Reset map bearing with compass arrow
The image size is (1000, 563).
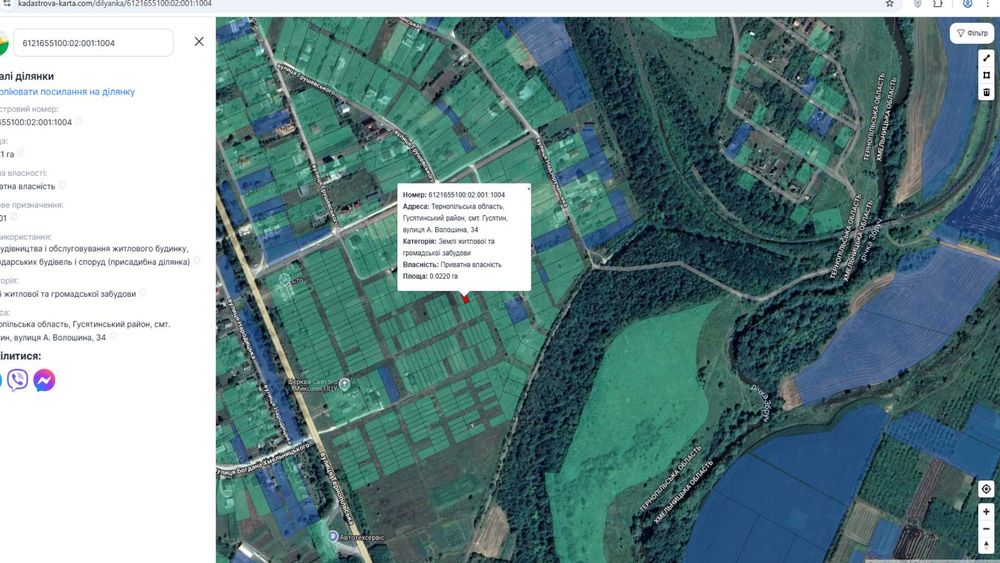986,545
